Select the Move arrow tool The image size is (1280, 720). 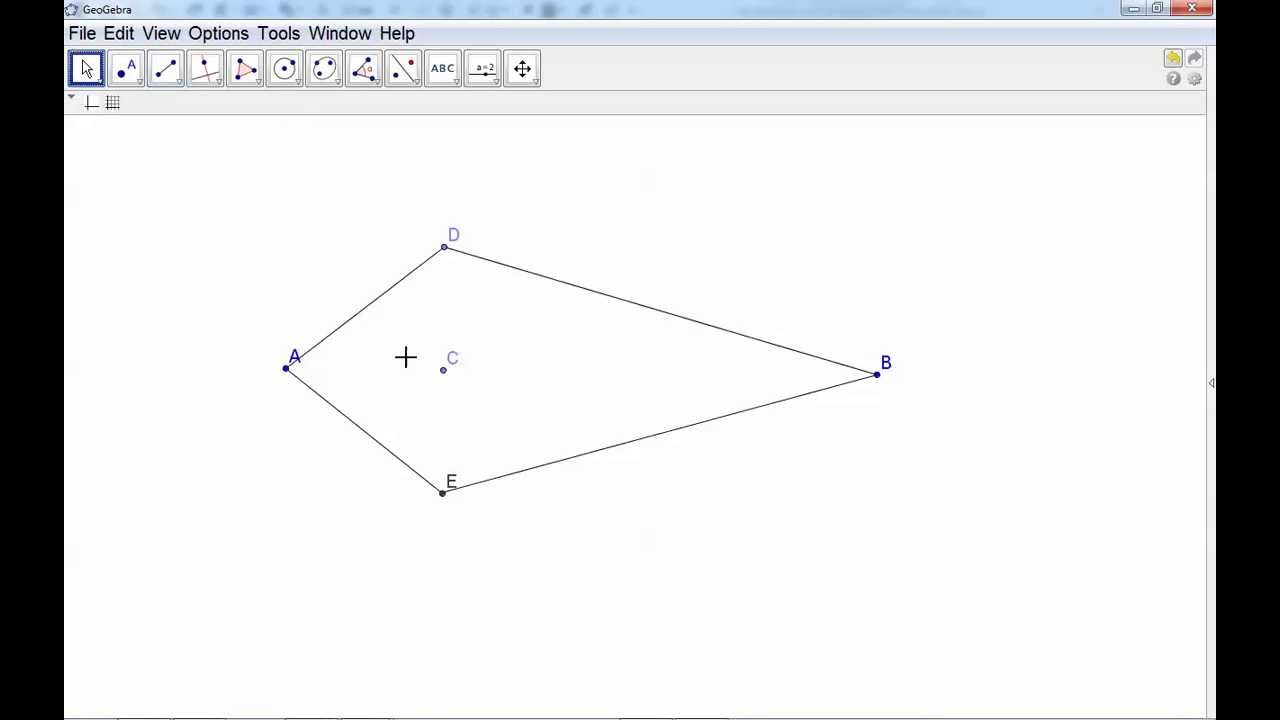pos(86,69)
